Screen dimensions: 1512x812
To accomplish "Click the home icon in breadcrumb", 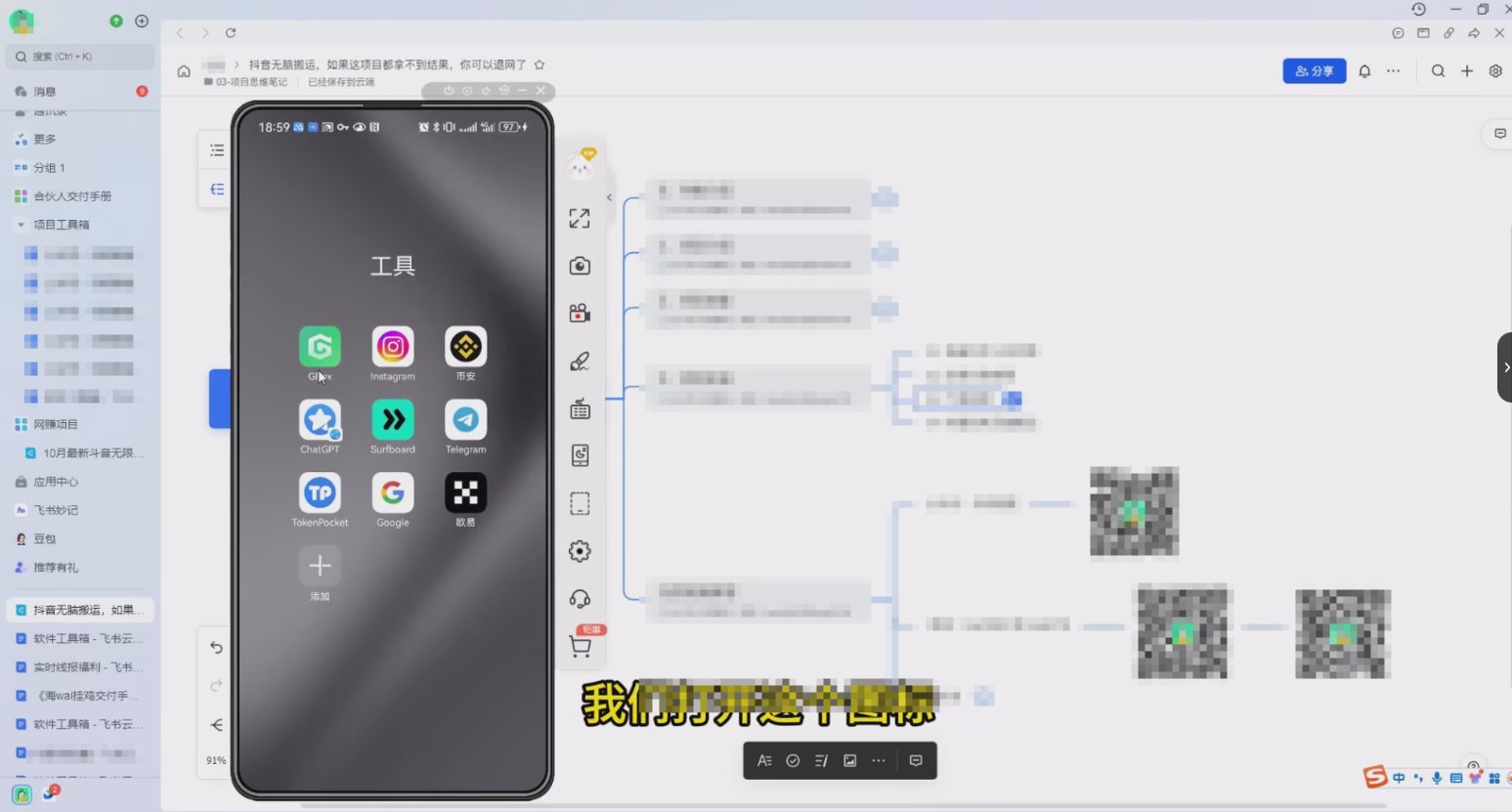I will point(184,71).
